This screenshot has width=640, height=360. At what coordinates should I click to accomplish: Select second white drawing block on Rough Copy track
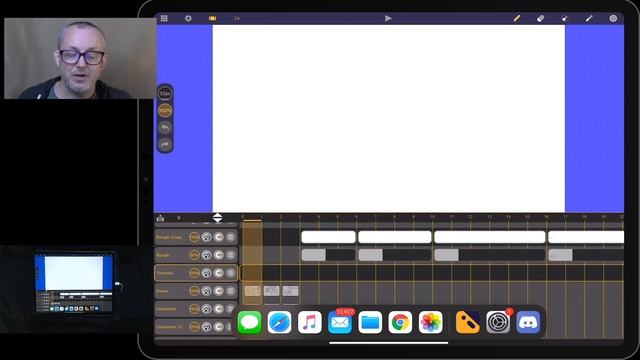[395, 237]
